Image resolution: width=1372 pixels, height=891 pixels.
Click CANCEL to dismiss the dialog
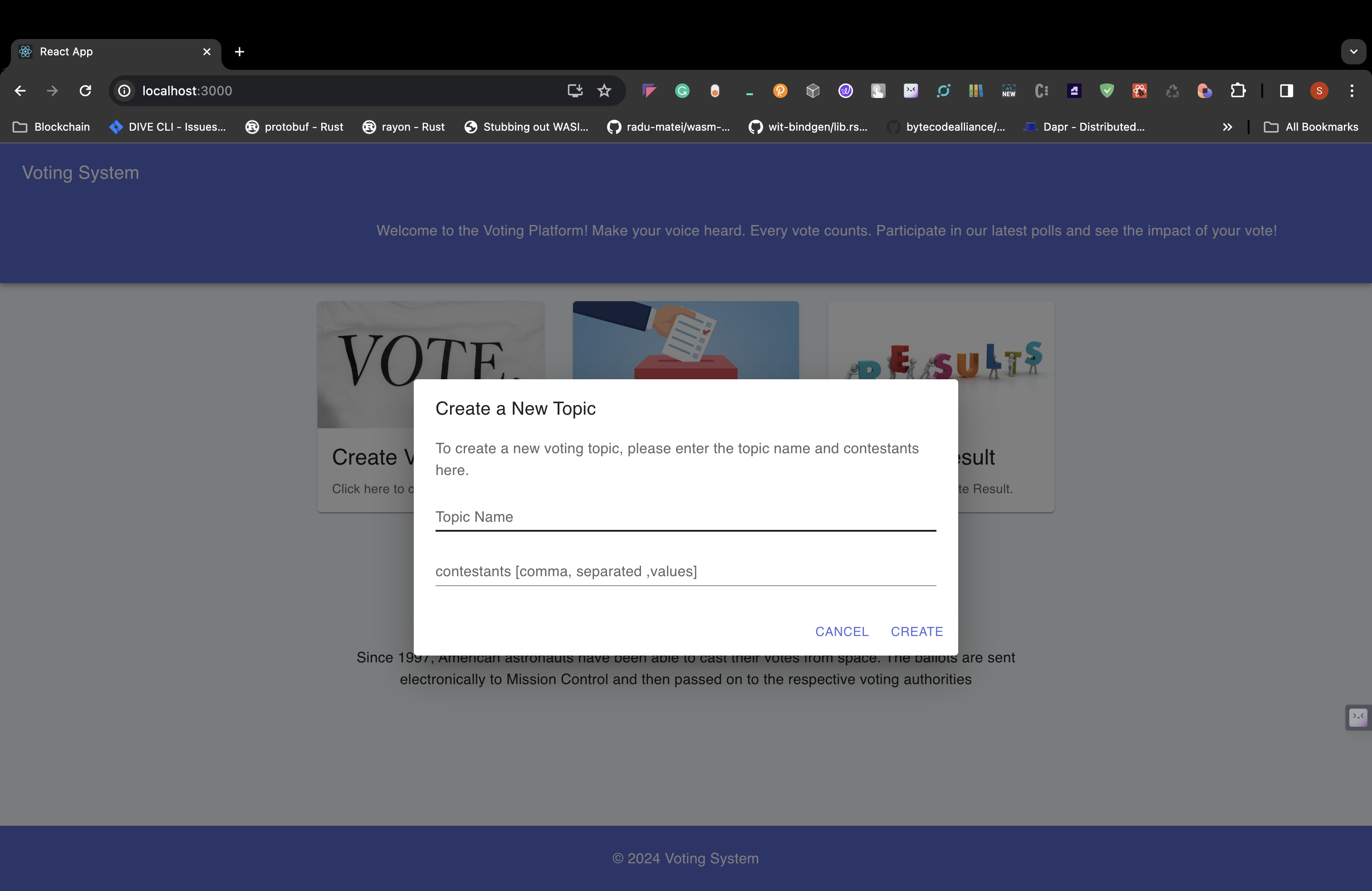841,631
